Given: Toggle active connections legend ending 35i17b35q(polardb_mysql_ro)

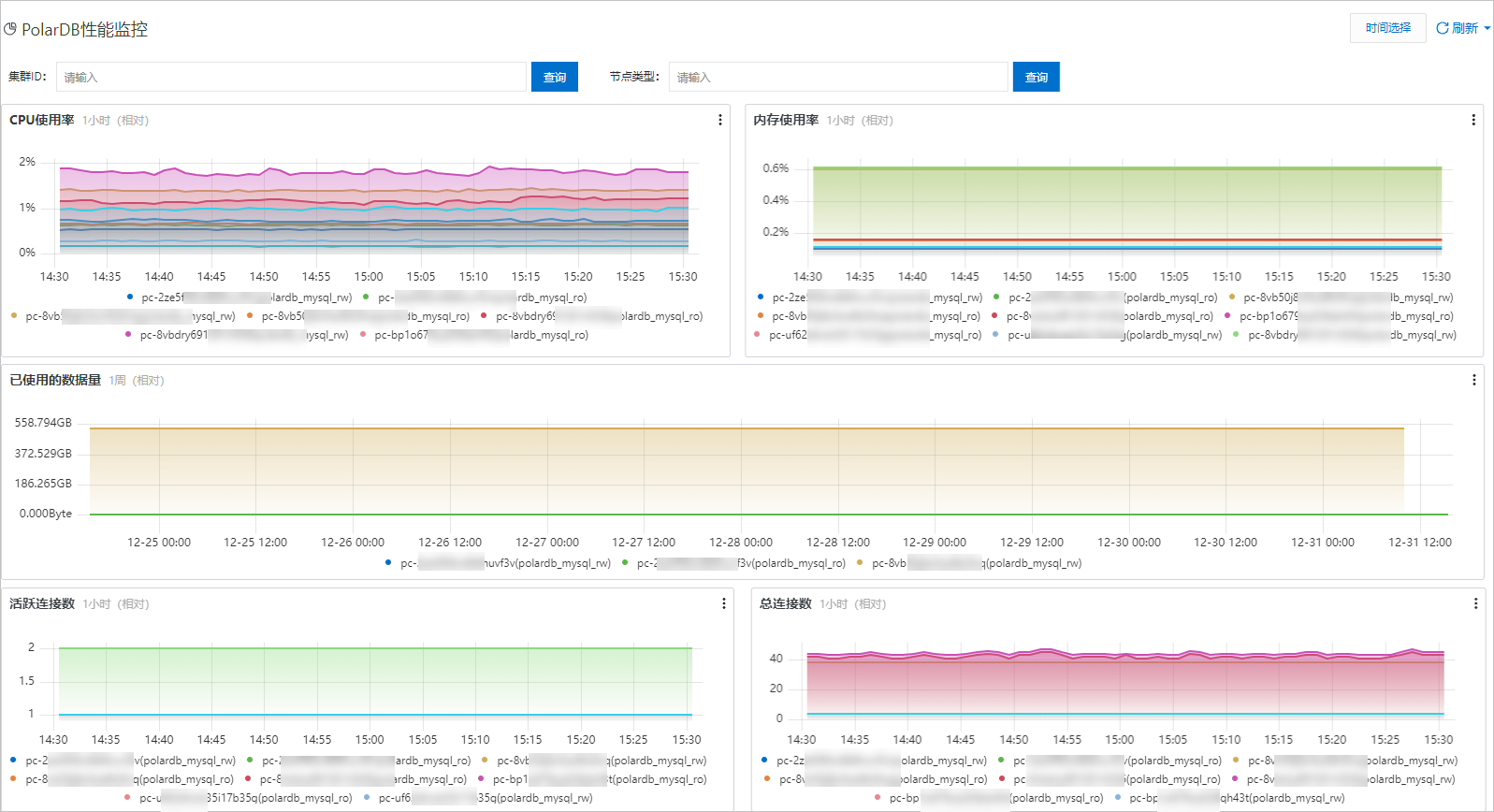Looking at the screenshot, I should click(239, 798).
